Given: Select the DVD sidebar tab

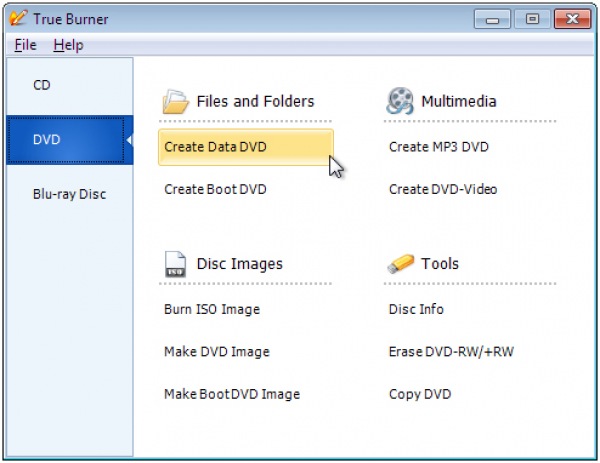Looking at the screenshot, I should [47, 139].
